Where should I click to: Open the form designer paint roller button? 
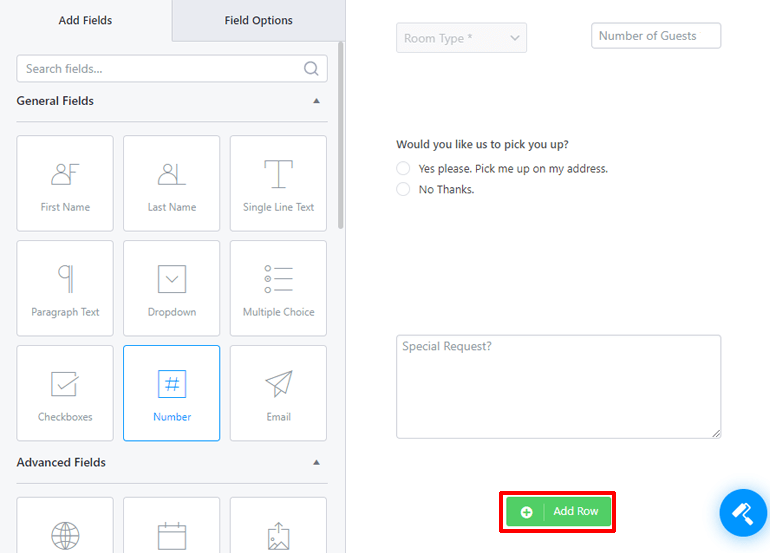743,513
